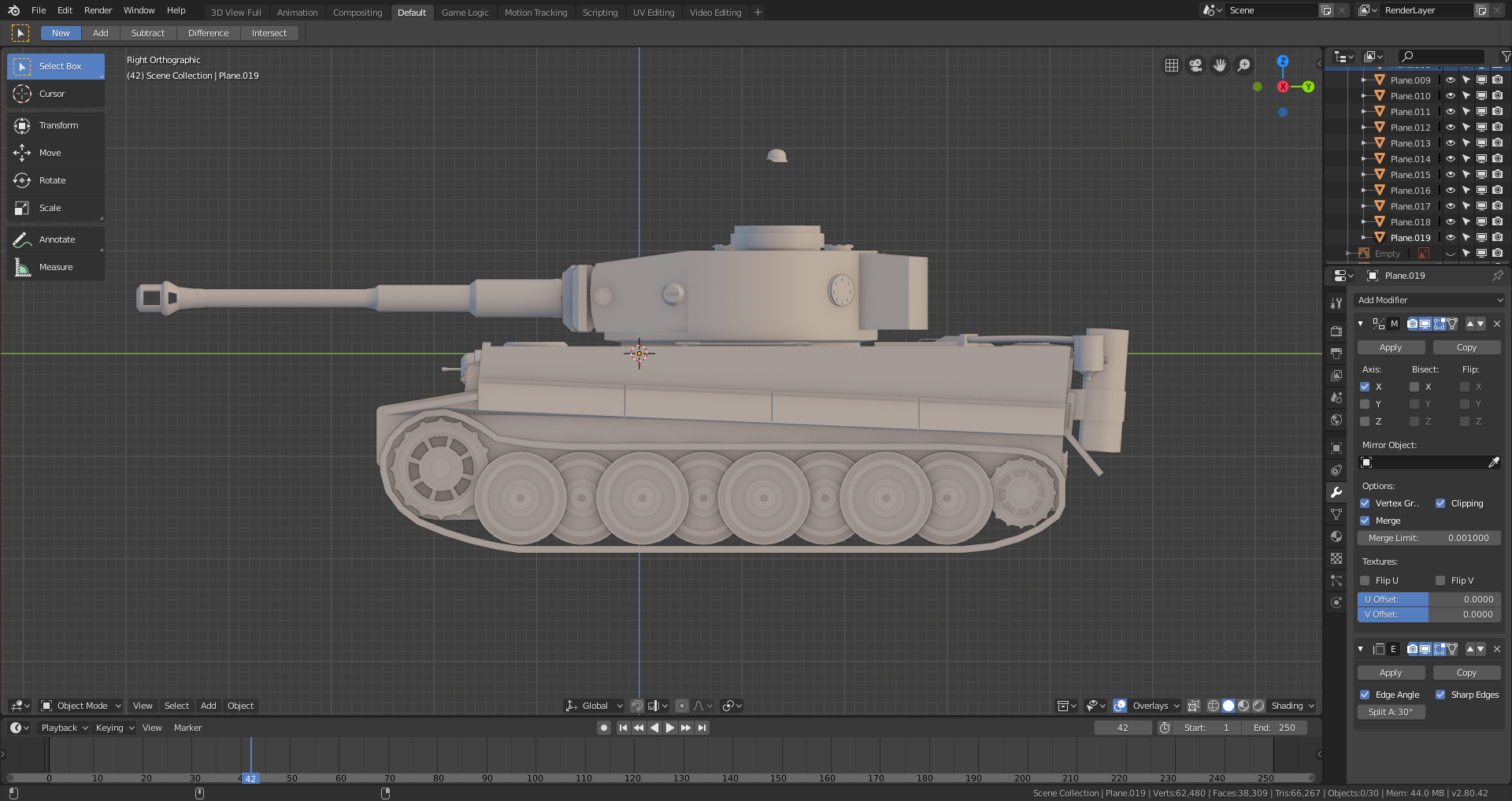The image size is (1512, 801).
Task: Click Copy on the Mirror modifier
Action: point(1466,347)
